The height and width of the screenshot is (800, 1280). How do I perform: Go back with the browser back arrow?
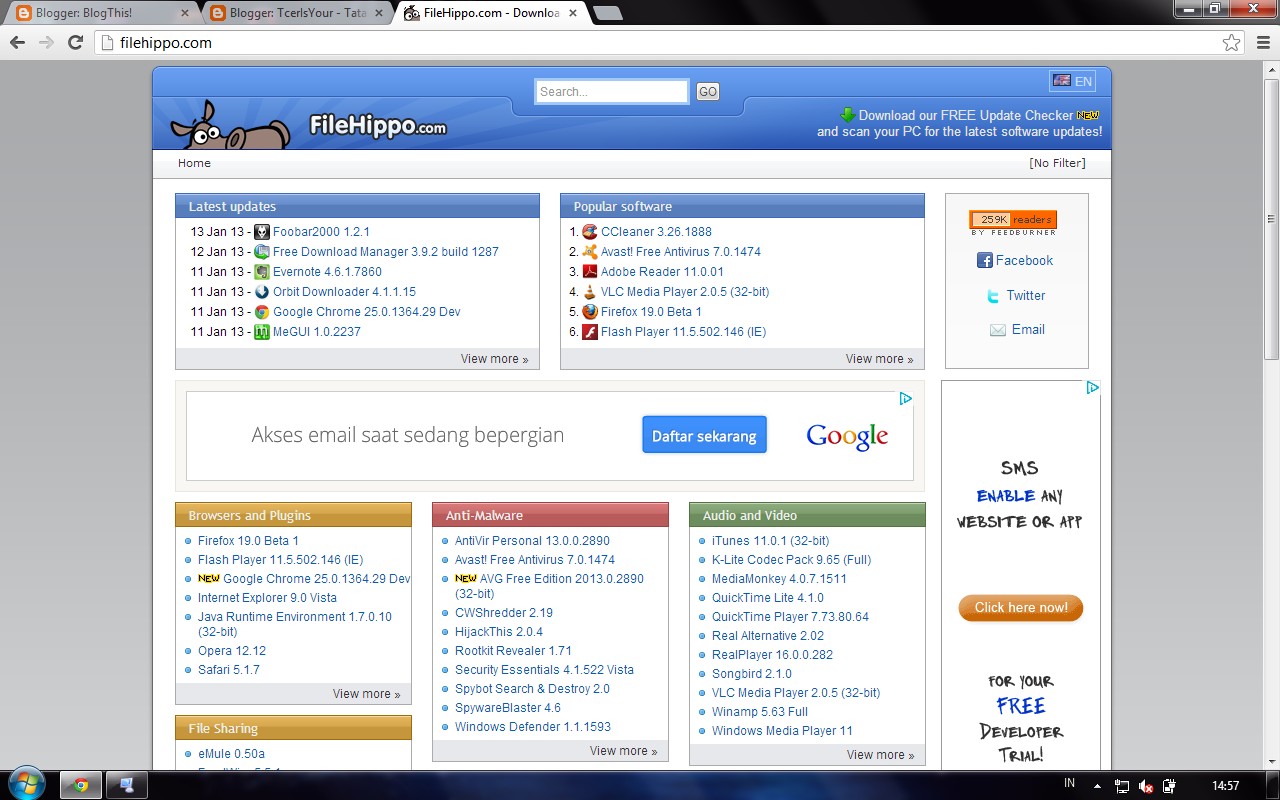click(17, 42)
